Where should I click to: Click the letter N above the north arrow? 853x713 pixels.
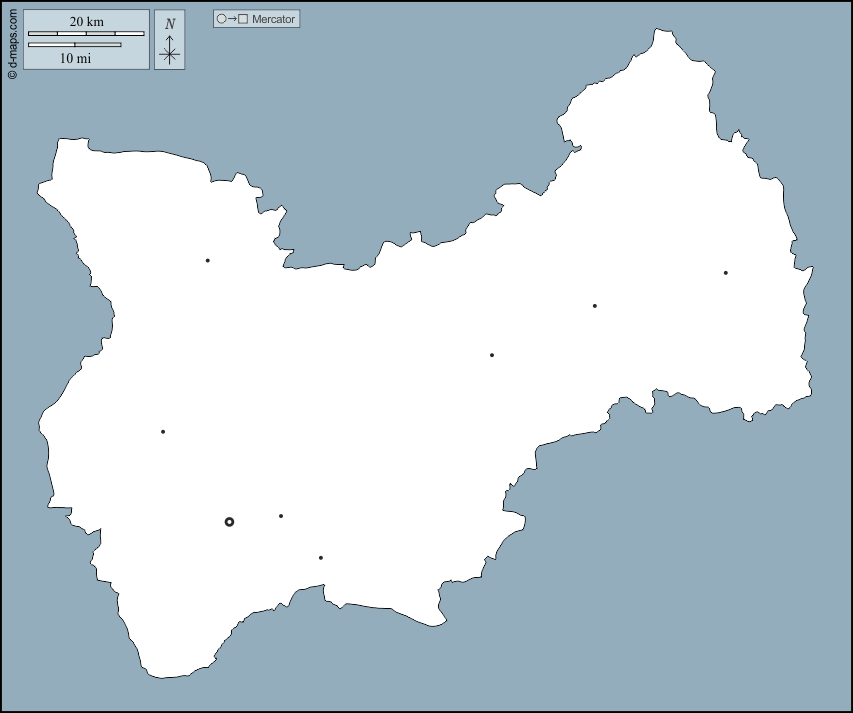pos(170,23)
